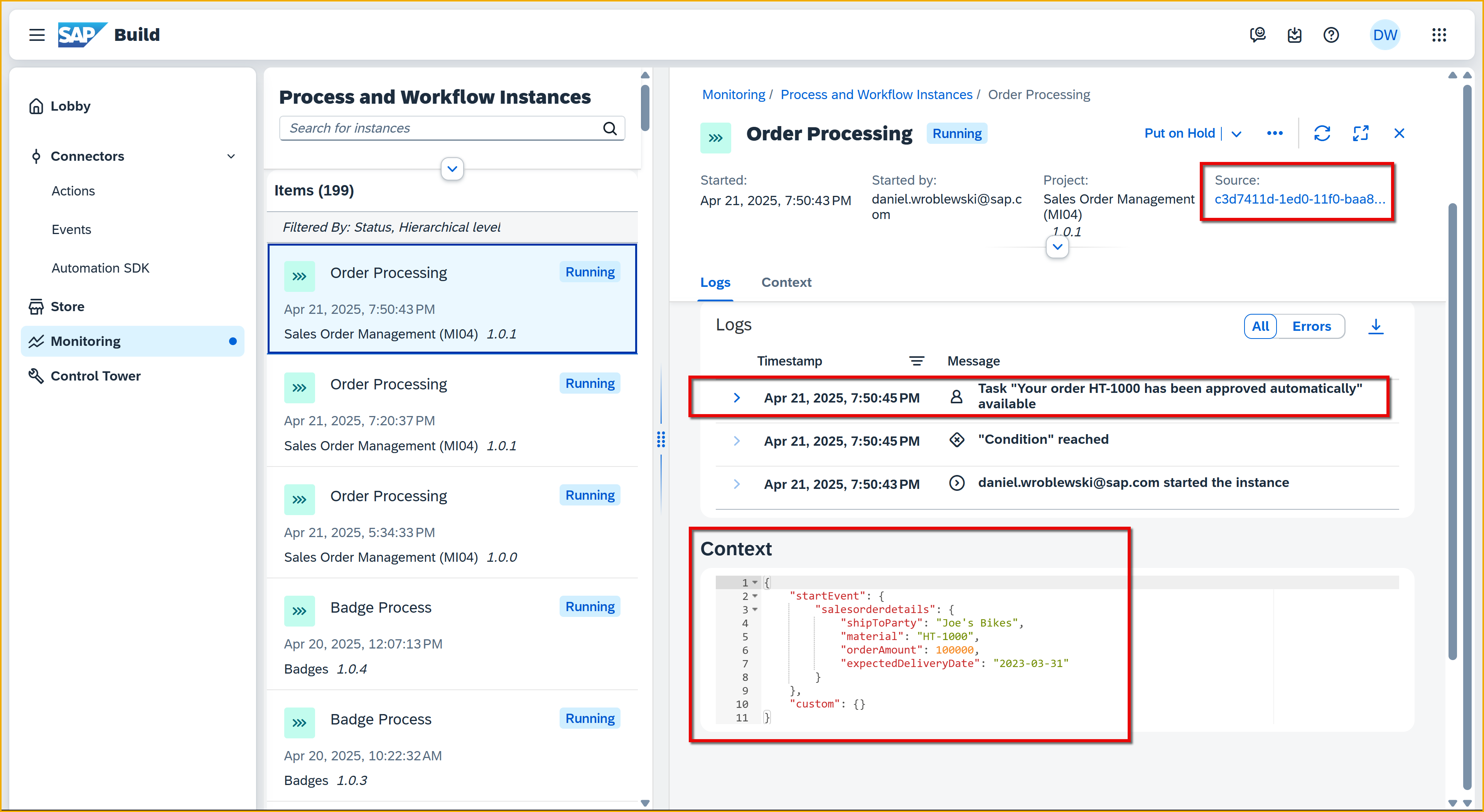Collapse the Connectors navigation group
1484x812 pixels.
coord(231,156)
